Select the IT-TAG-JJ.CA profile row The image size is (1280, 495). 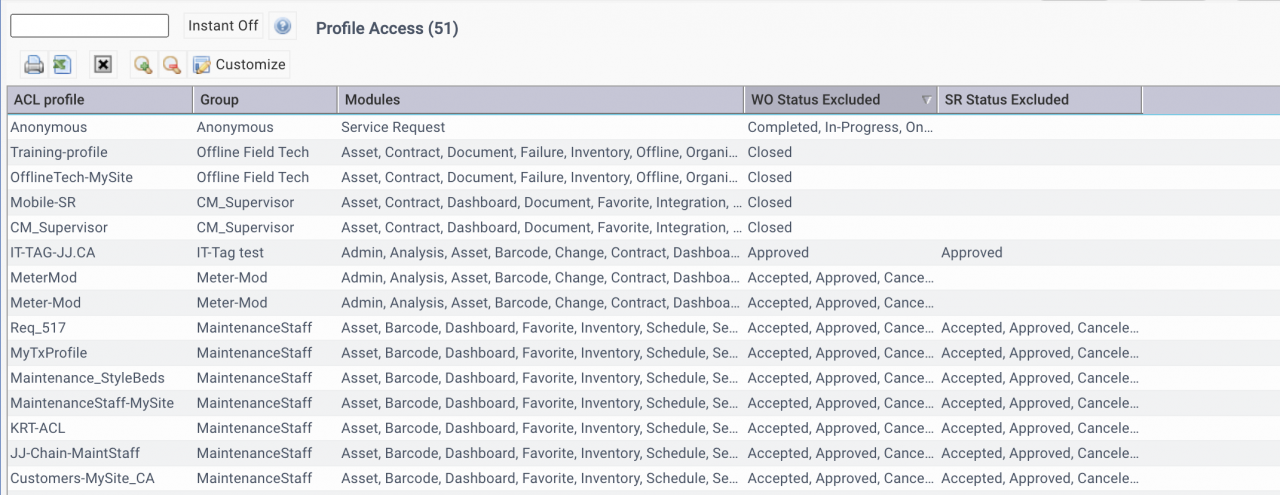640,253
